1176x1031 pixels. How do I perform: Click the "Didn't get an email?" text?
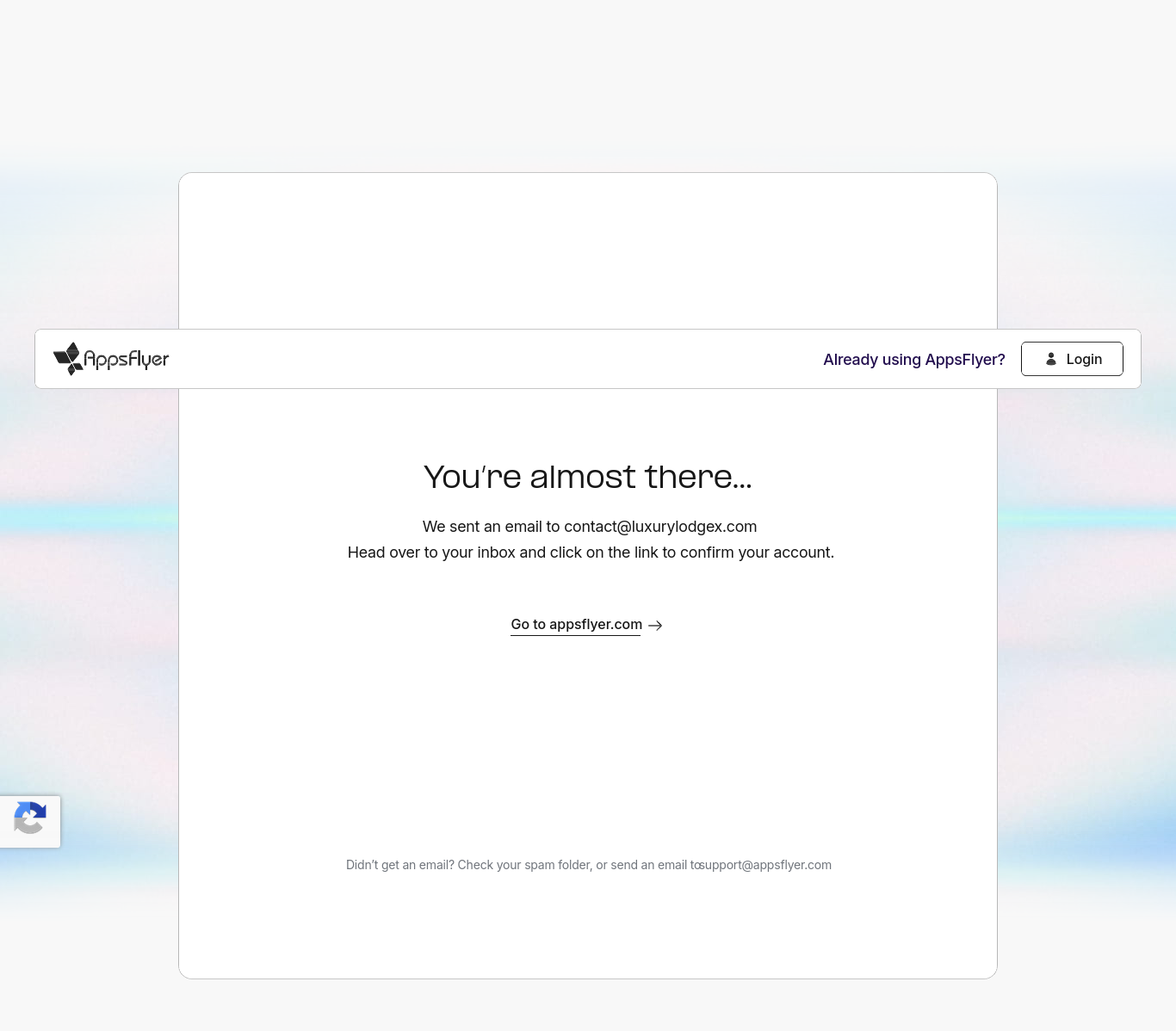click(x=399, y=865)
